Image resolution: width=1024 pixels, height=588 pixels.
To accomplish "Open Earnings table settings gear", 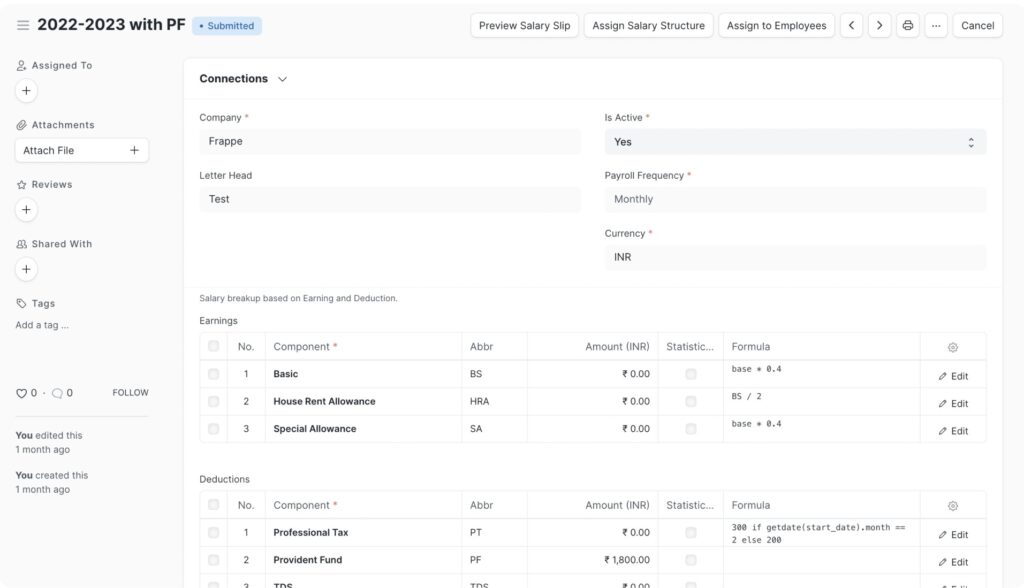I will click(952, 347).
